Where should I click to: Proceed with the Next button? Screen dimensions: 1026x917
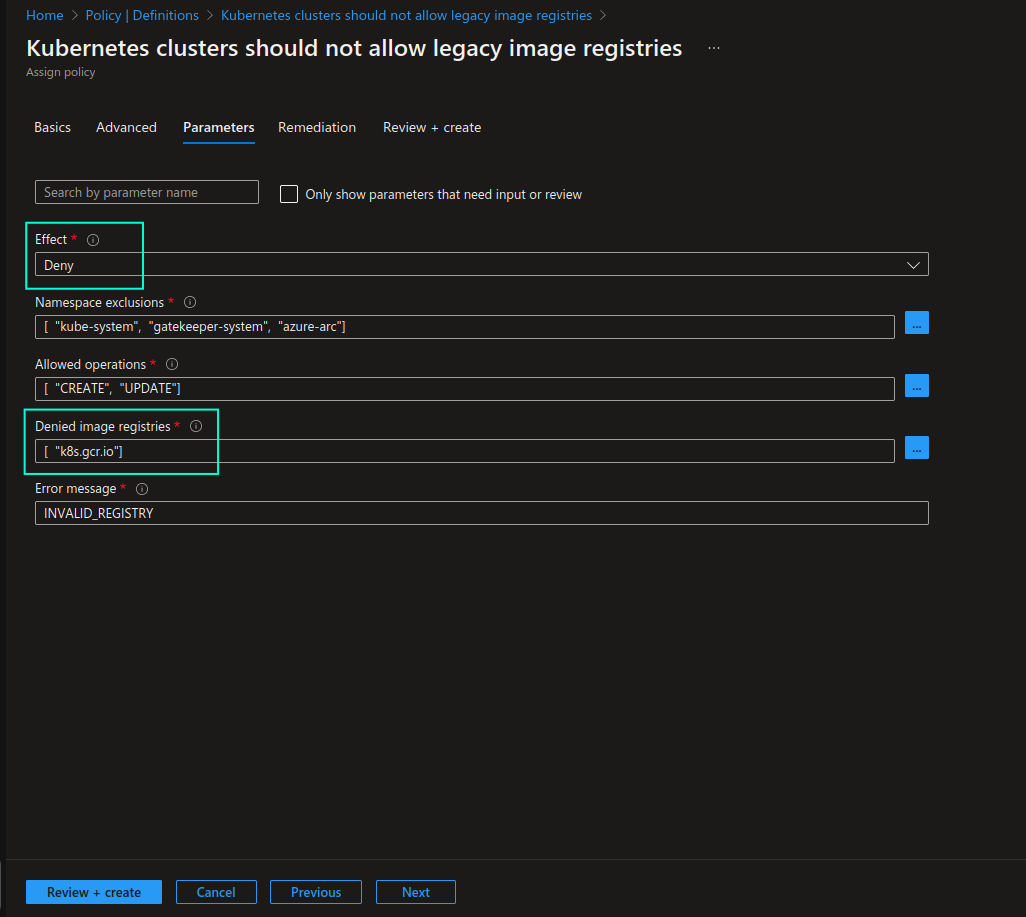pyautogui.click(x=416, y=892)
